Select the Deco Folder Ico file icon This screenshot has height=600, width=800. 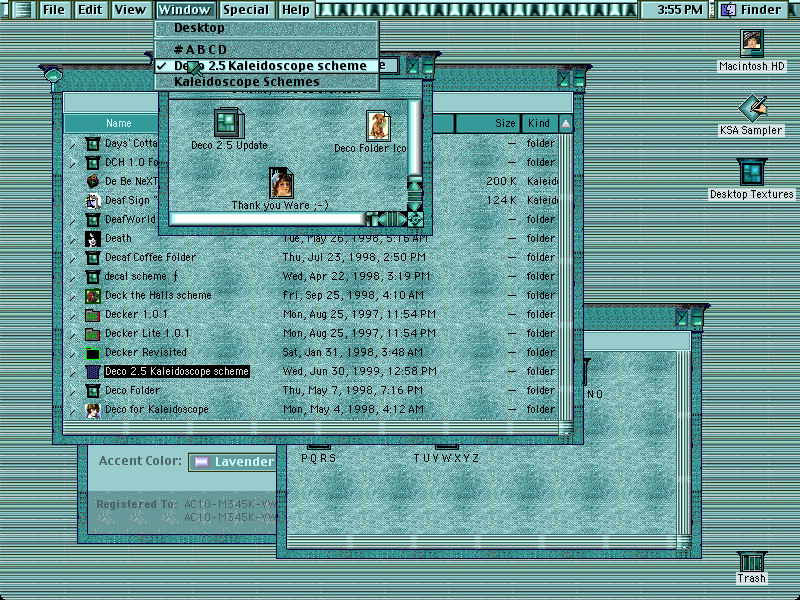click(379, 126)
